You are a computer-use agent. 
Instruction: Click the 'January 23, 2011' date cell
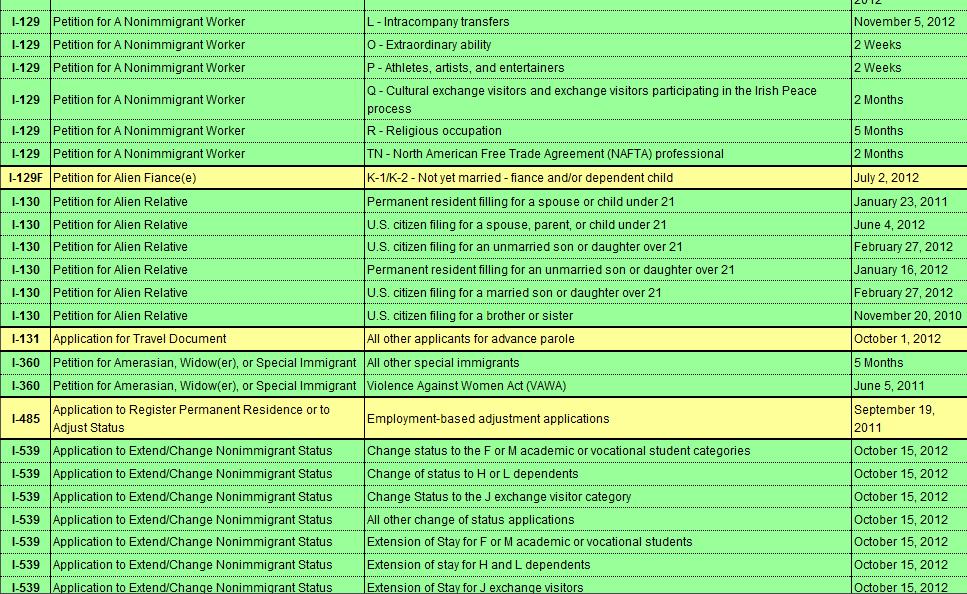click(x=909, y=202)
